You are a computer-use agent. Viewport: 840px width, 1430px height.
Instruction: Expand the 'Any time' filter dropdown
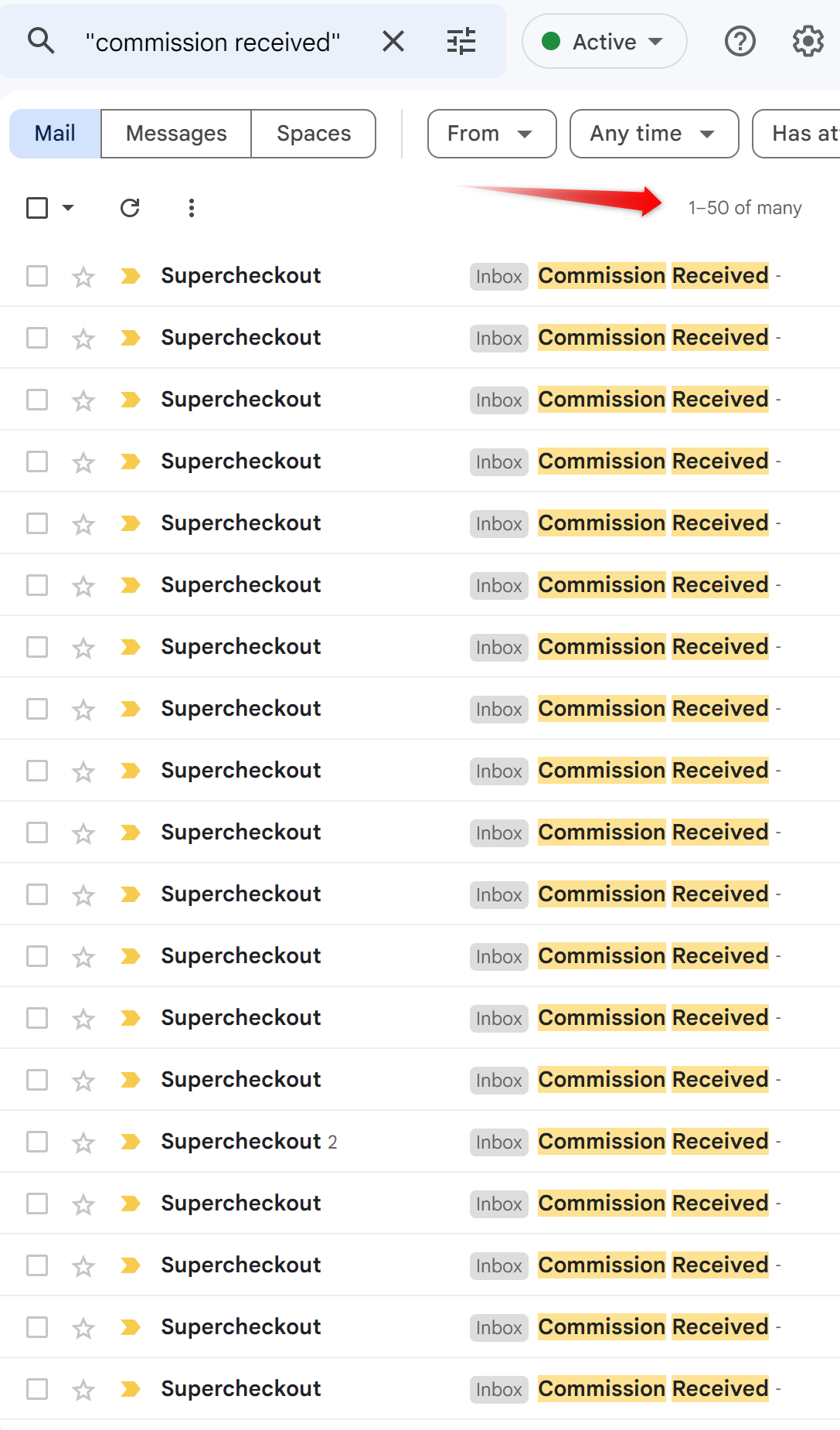[x=653, y=133]
